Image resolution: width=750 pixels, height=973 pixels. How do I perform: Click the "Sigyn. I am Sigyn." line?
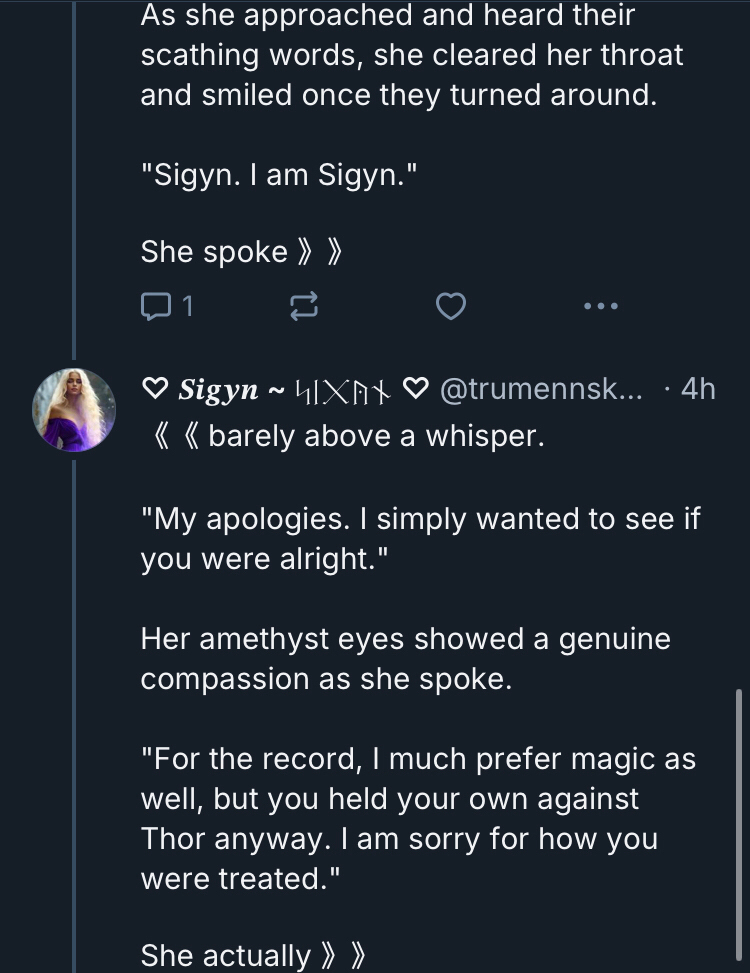(277, 176)
